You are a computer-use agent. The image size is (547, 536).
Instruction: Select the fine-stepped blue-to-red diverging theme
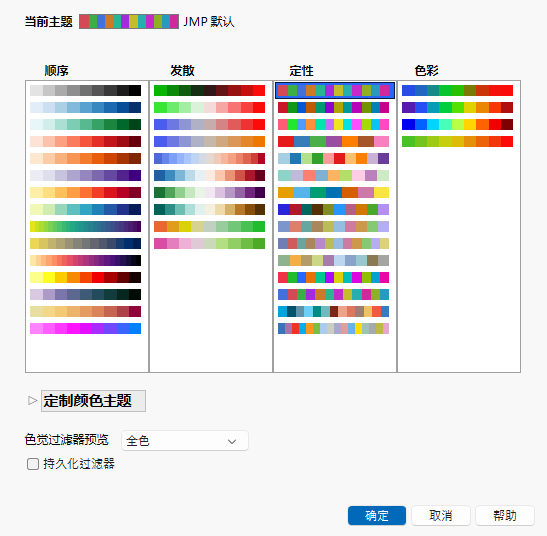click(x=209, y=158)
